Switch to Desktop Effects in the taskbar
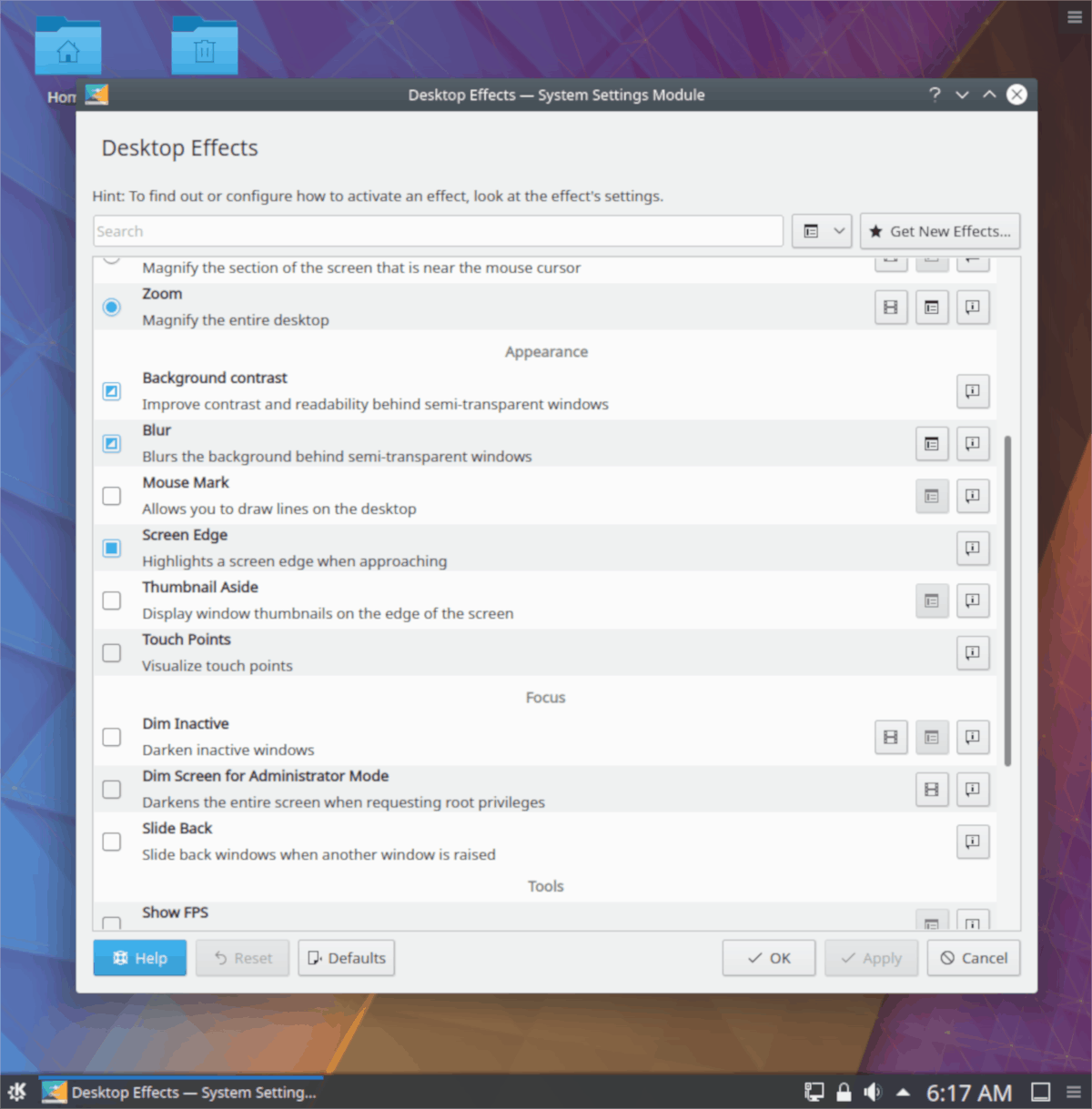This screenshot has height=1109, width=1092. (x=182, y=1092)
